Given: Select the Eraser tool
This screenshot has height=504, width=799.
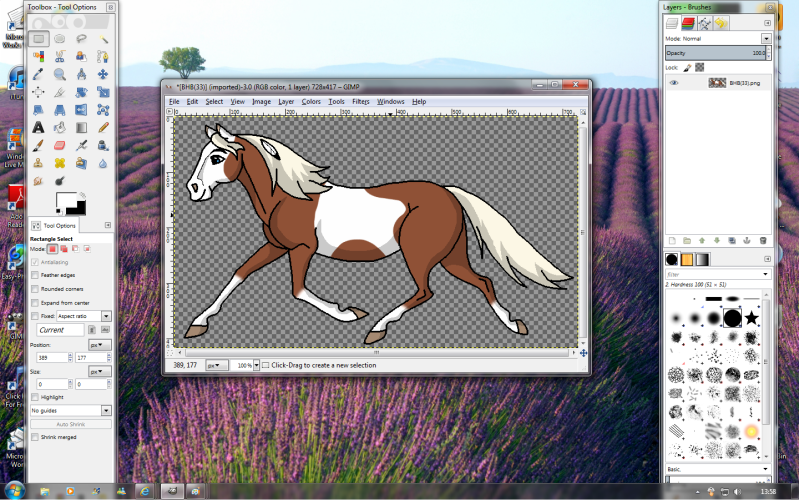Looking at the screenshot, I should pyautogui.click(x=60, y=146).
